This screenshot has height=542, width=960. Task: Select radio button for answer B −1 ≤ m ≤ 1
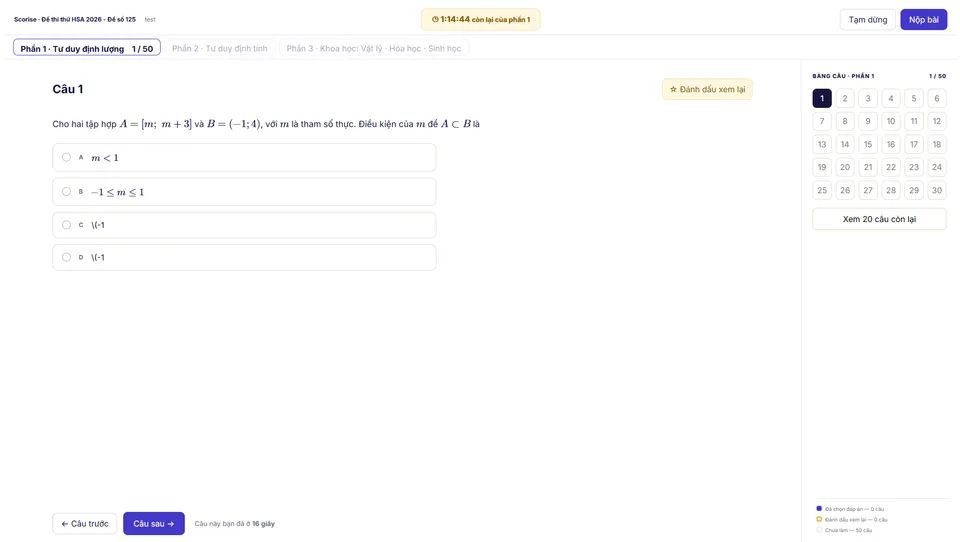[66, 192]
